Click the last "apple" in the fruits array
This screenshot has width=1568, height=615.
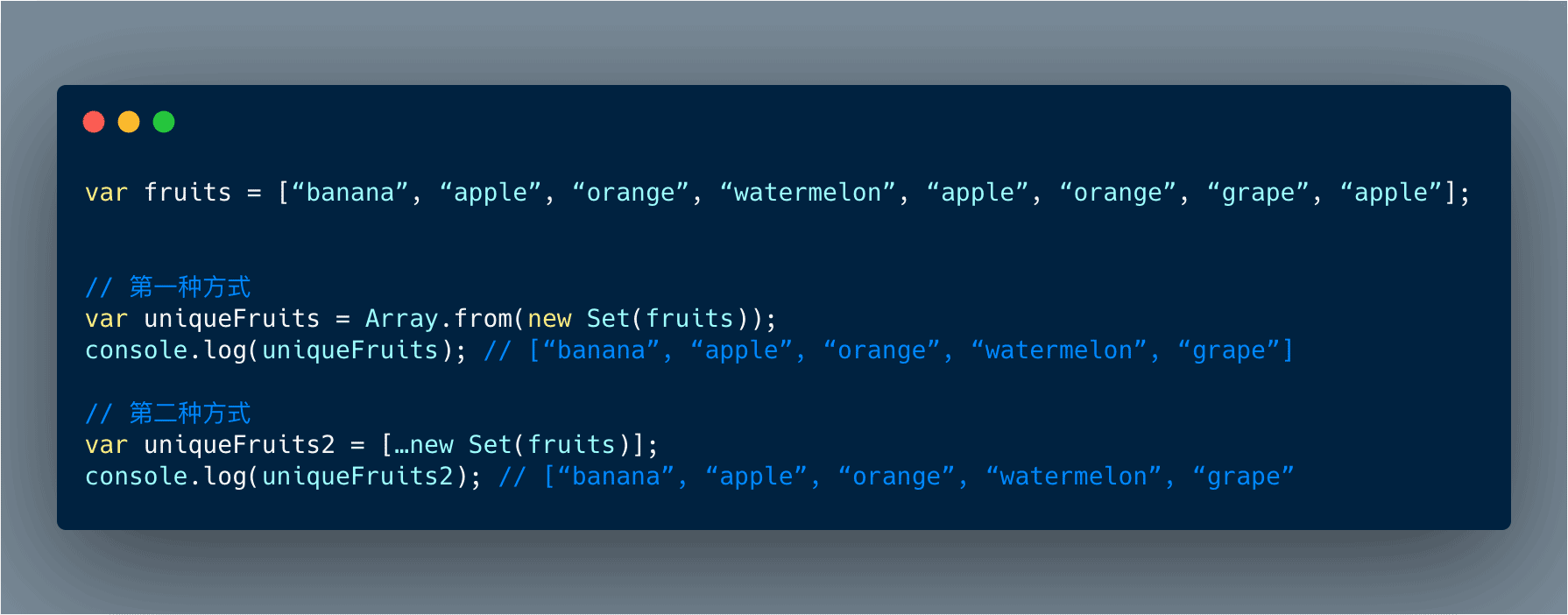[x=1391, y=193]
